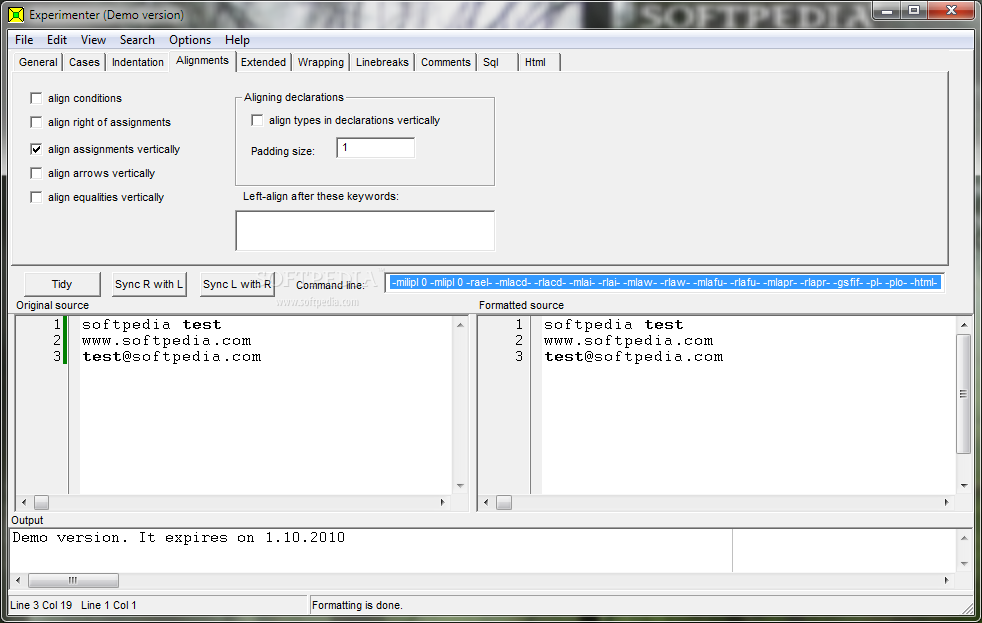Click up arrow of Formatted source scrollbar

point(964,325)
